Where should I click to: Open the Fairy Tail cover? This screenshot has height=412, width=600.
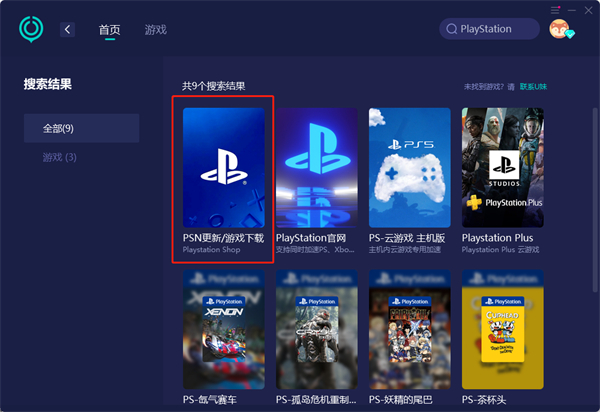[x=410, y=329]
